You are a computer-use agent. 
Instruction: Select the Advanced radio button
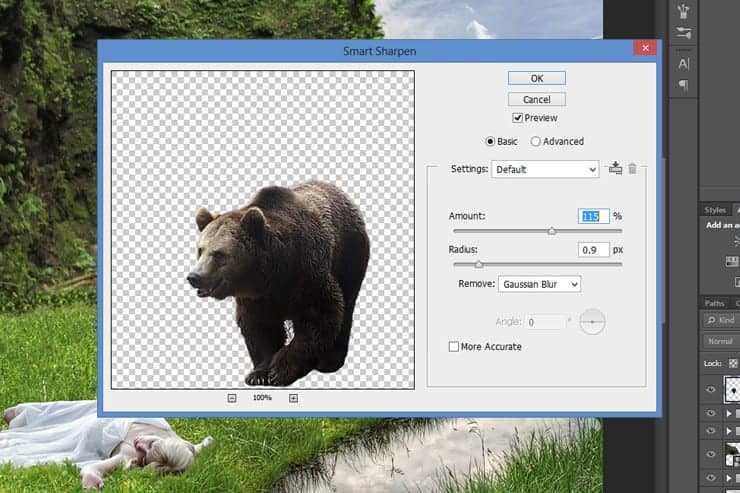(x=536, y=142)
